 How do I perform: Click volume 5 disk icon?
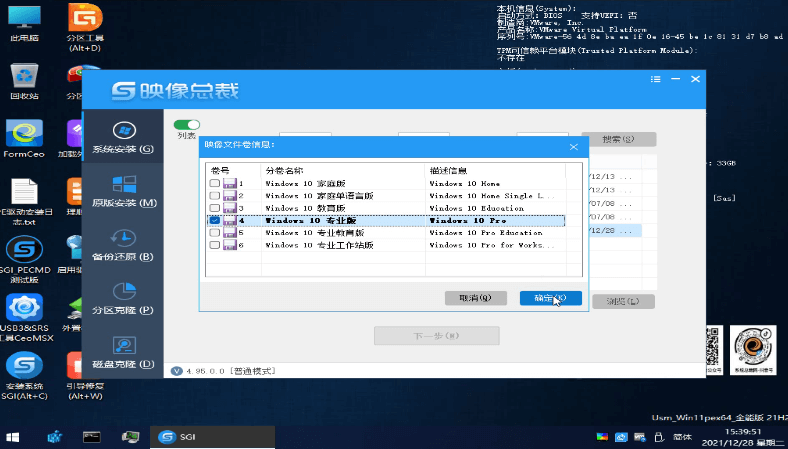(x=230, y=233)
